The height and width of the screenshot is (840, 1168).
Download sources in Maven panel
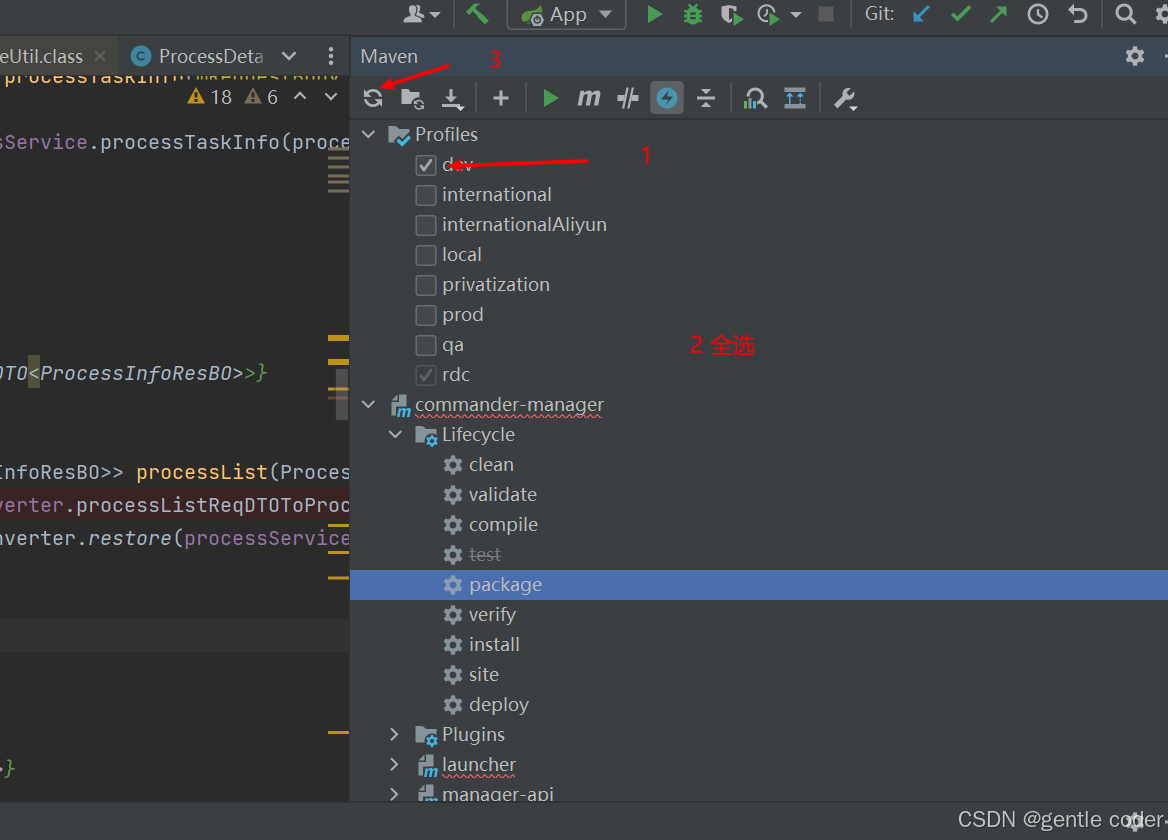pos(453,97)
